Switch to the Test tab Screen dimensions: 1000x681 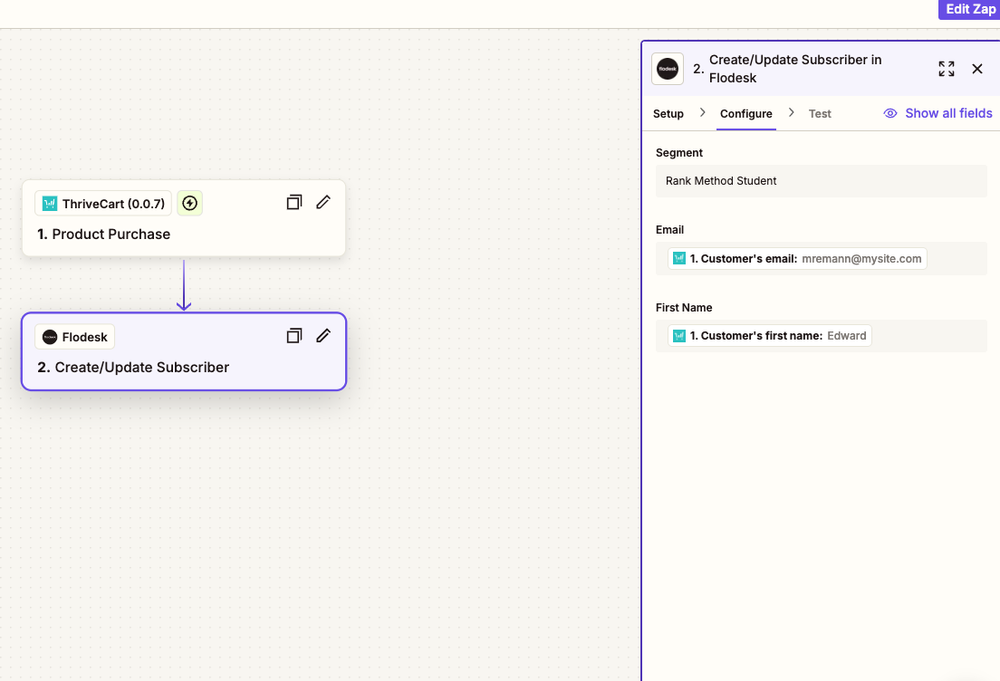coord(820,114)
